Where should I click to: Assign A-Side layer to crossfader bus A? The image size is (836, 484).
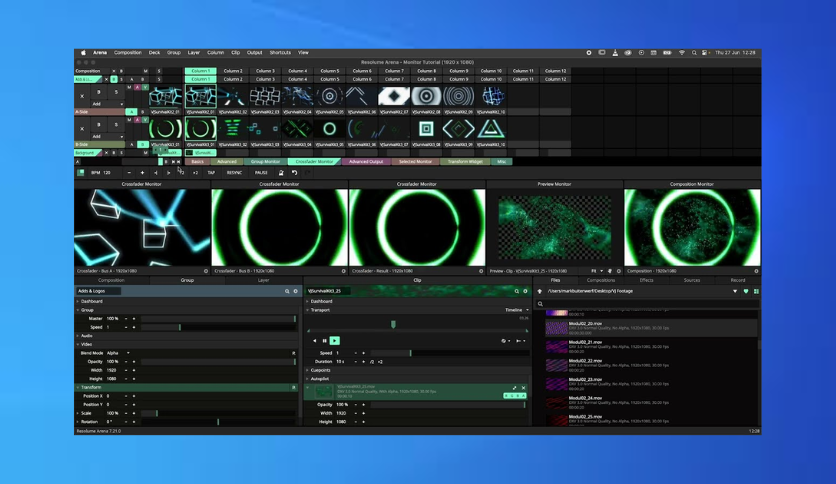click(131, 112)
